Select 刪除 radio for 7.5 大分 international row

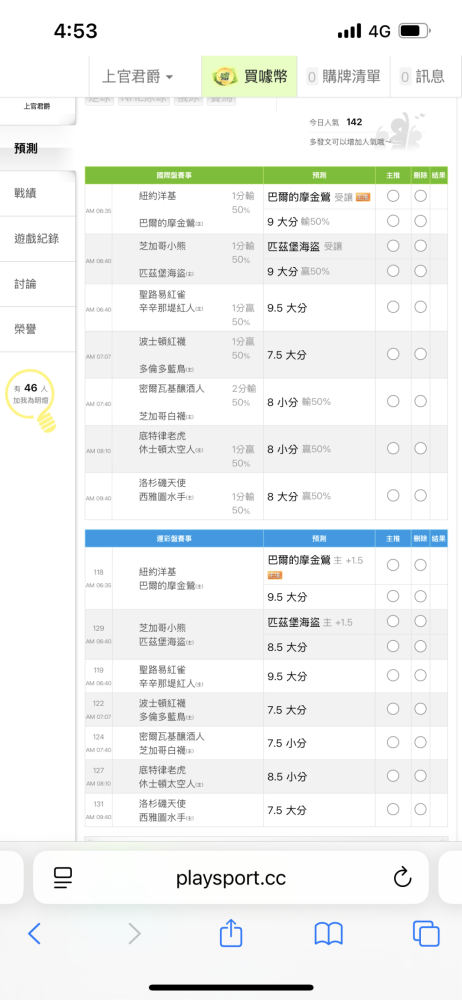(420, 354)
